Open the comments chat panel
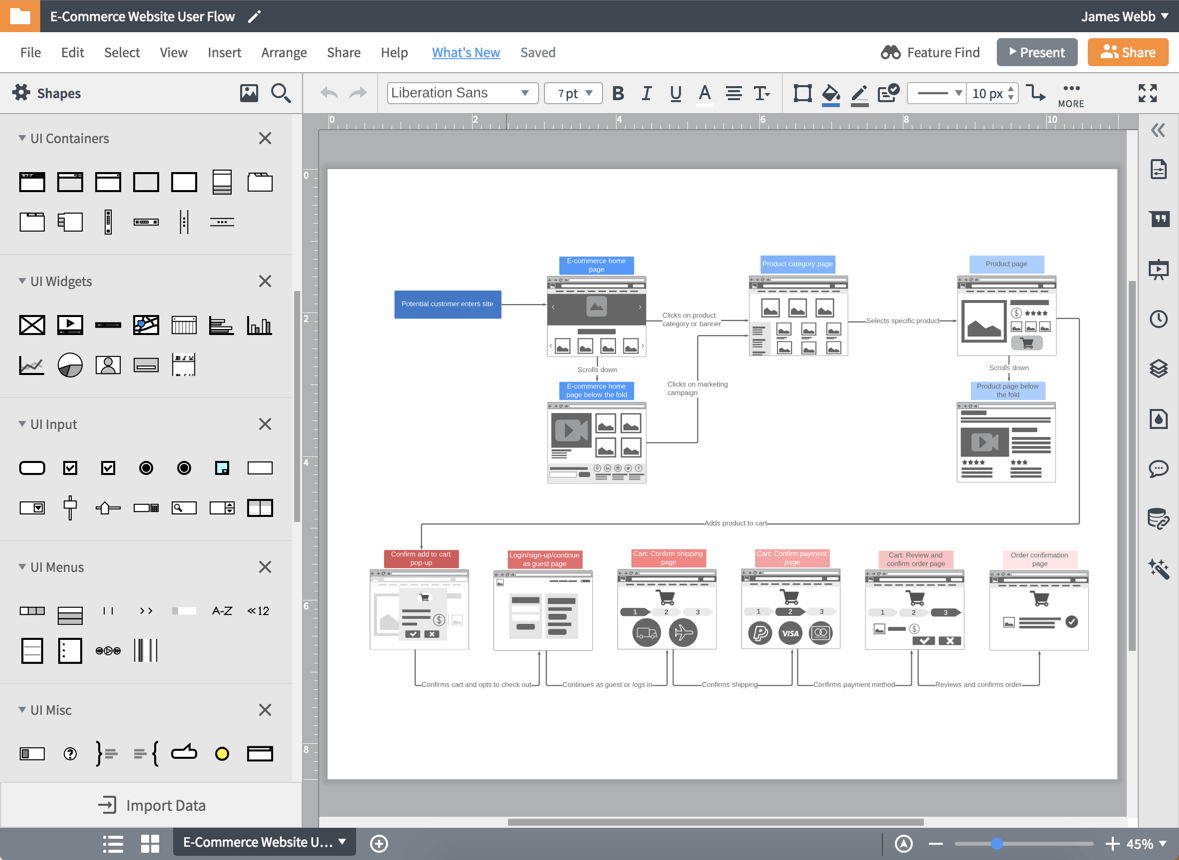 tap(1157, 468)
